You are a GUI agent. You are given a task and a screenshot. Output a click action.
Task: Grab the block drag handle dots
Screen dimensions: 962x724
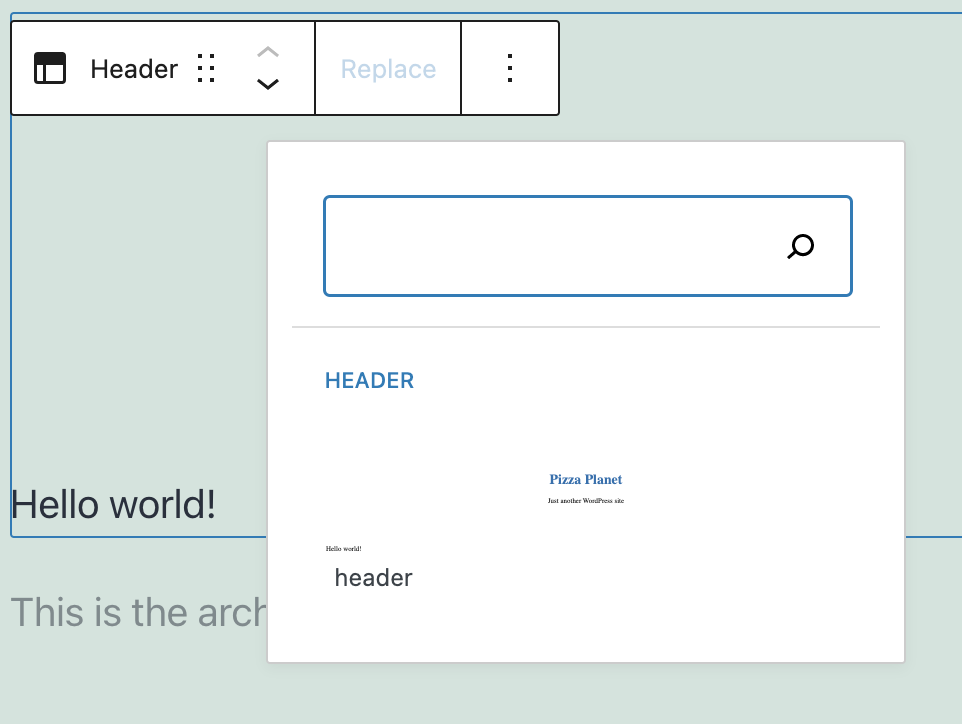click(206, 69)
